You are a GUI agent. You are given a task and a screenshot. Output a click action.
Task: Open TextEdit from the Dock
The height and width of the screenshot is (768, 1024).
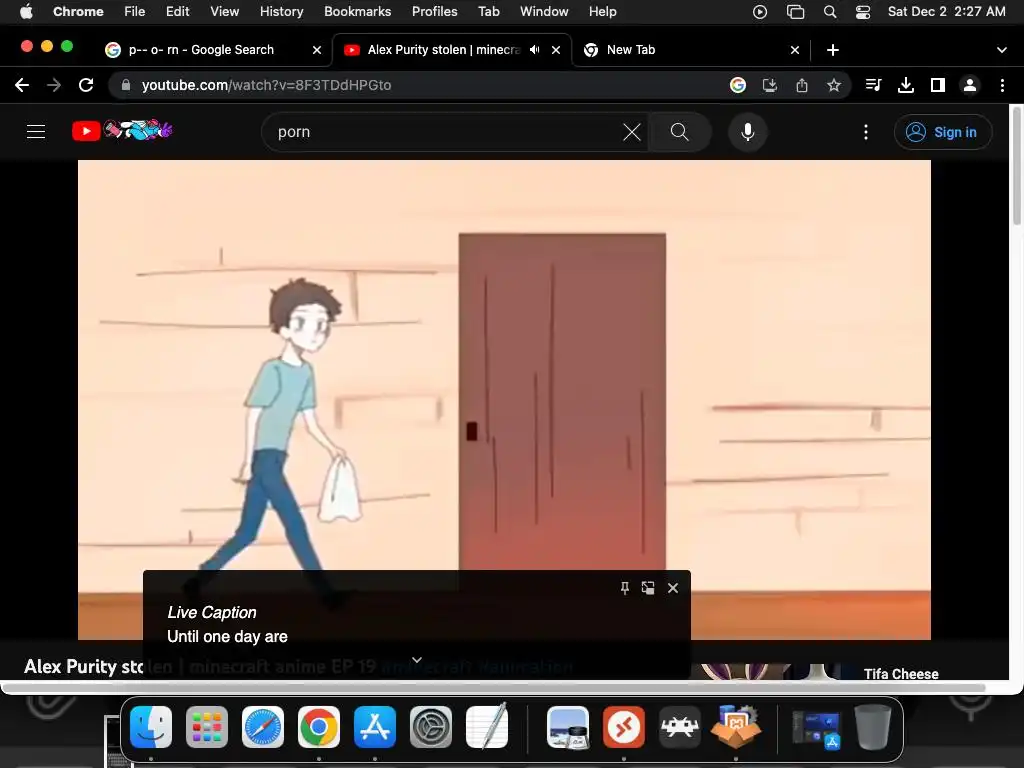pyautogui.click(x=487, y=726)
